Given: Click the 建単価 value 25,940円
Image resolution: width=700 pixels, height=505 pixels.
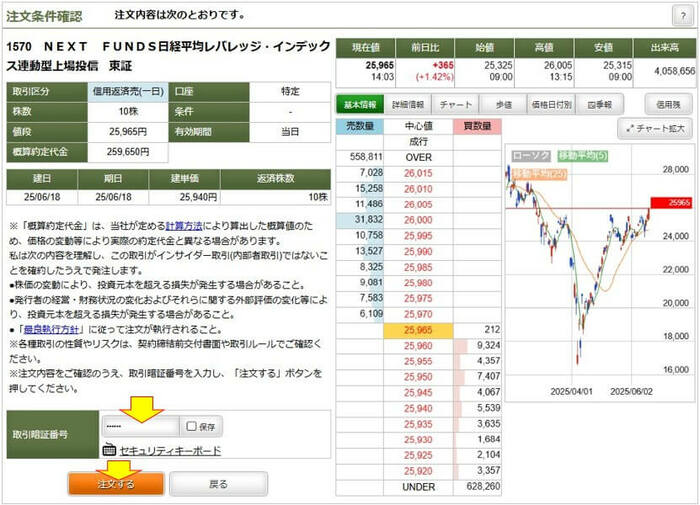Looking at the screenshot, I should pos(198,197).
